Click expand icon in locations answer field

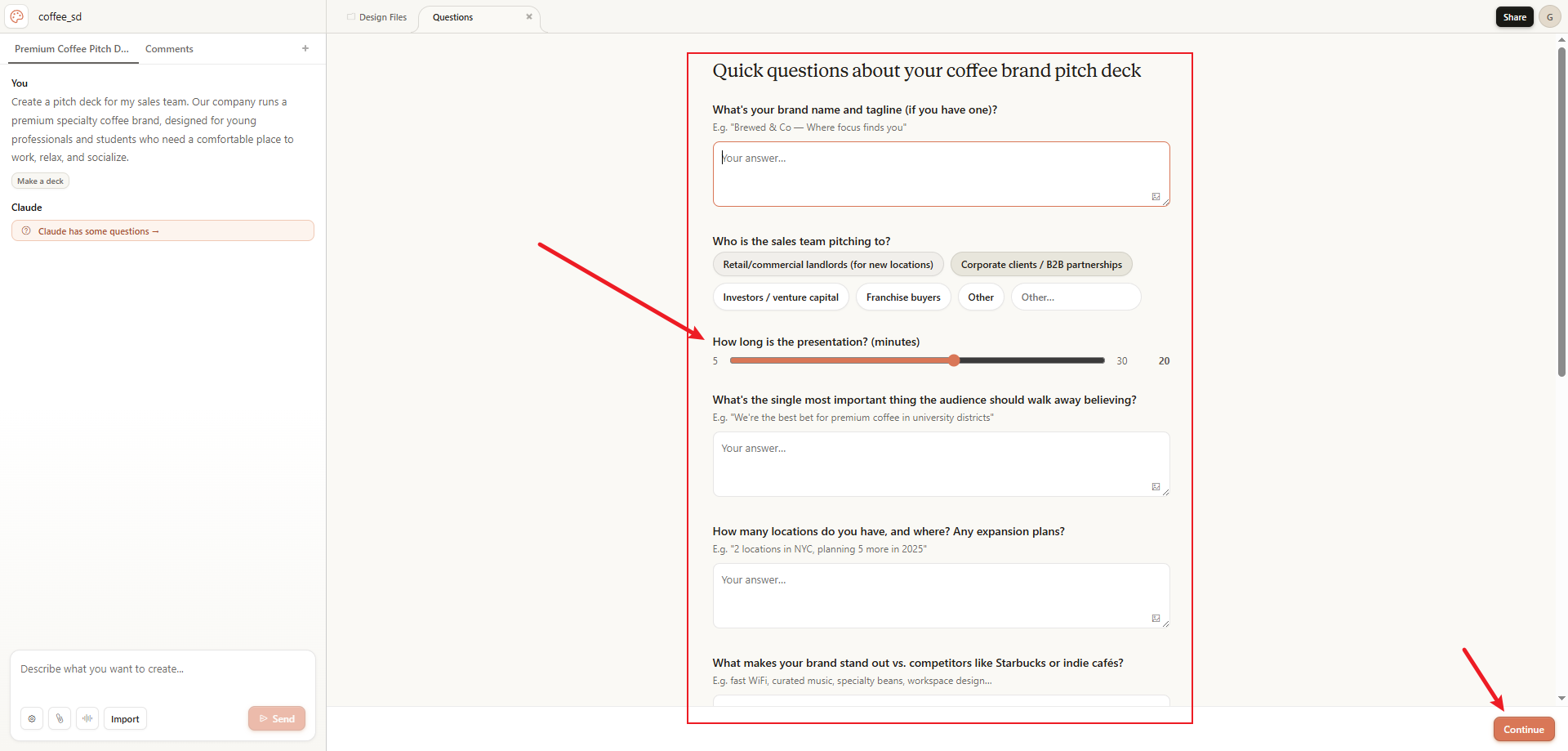tap(1156, 618)
